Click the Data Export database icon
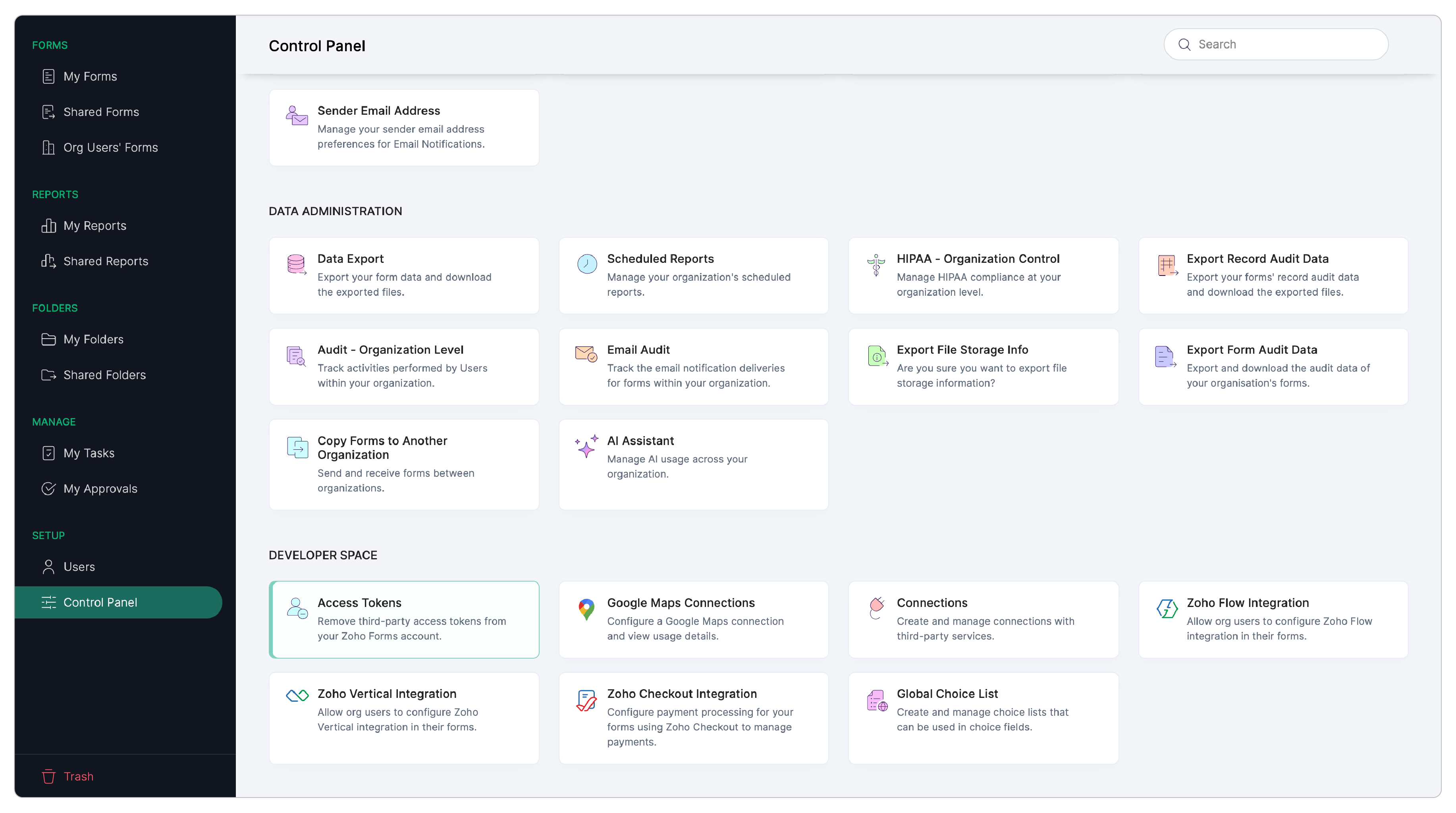 tap(297, 264)
